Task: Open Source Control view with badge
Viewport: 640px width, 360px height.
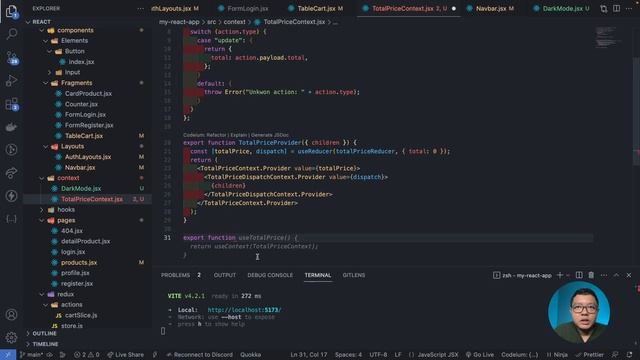Action: pos(11,58)
